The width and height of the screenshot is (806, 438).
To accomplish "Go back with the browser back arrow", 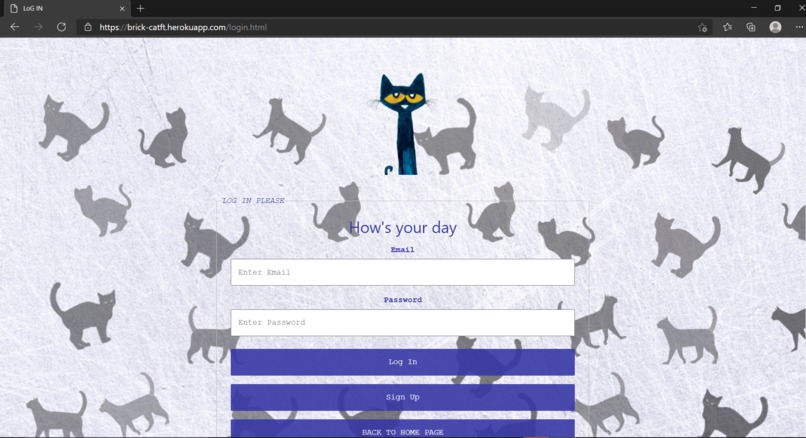I will coord(14,27).
